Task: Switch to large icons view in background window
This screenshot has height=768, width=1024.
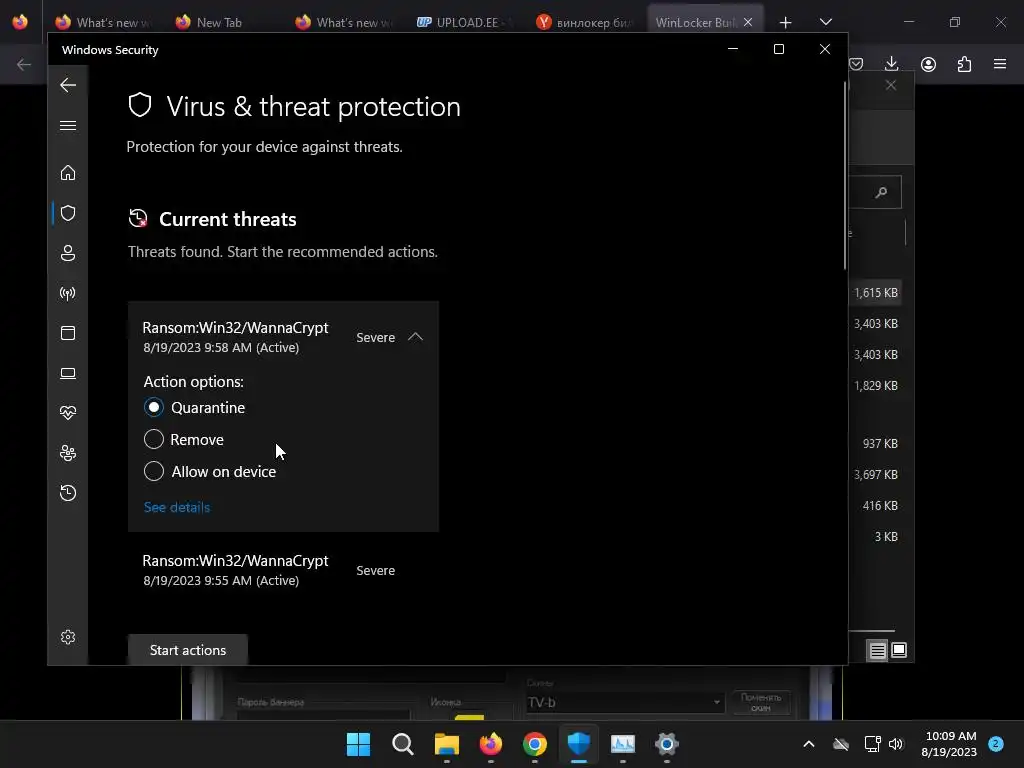Action: (x=899, y=650)
